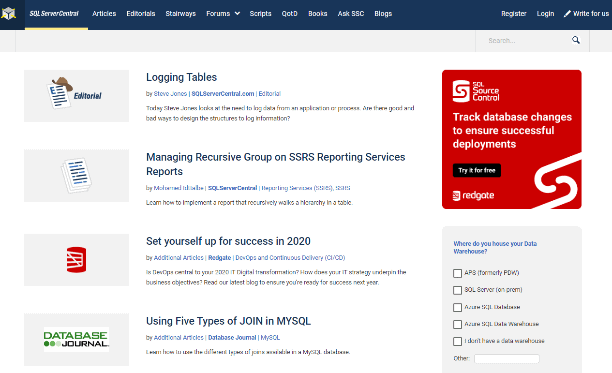612x373 pixels.
Task: Click the pencil icon beside Write for us
Action: [x=567, y=14]
